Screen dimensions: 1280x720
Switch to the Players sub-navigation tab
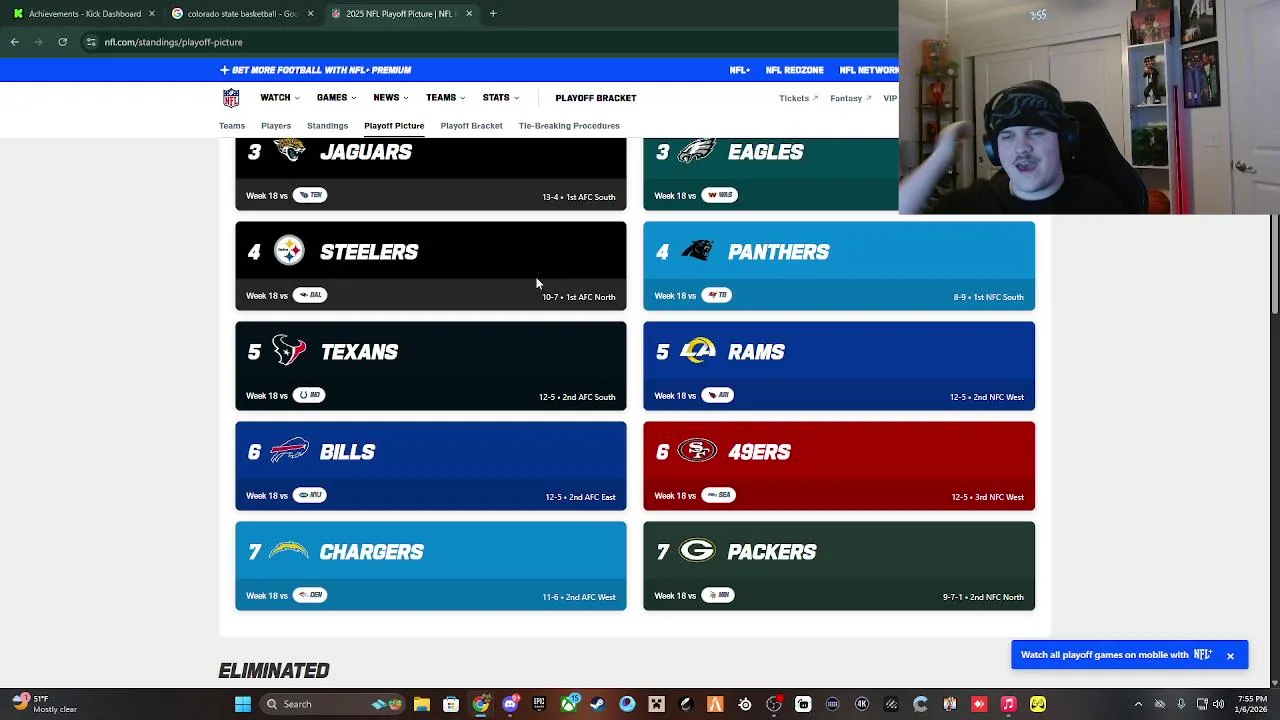276,126
